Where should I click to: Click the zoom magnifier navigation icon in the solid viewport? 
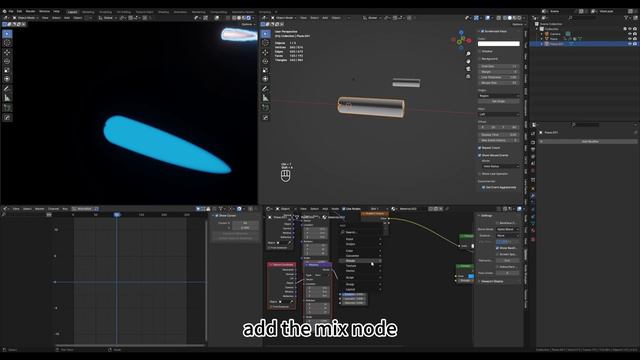[468, 54]
